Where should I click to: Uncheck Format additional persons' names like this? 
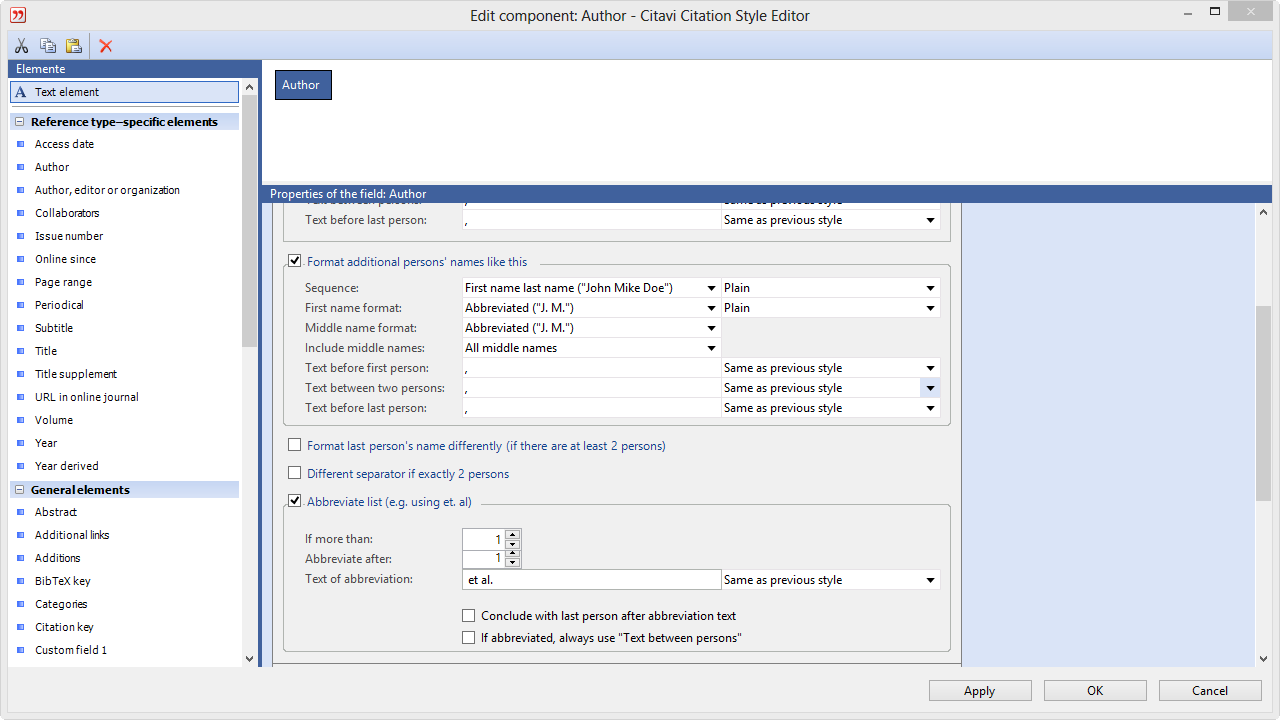tap(294, 261)
